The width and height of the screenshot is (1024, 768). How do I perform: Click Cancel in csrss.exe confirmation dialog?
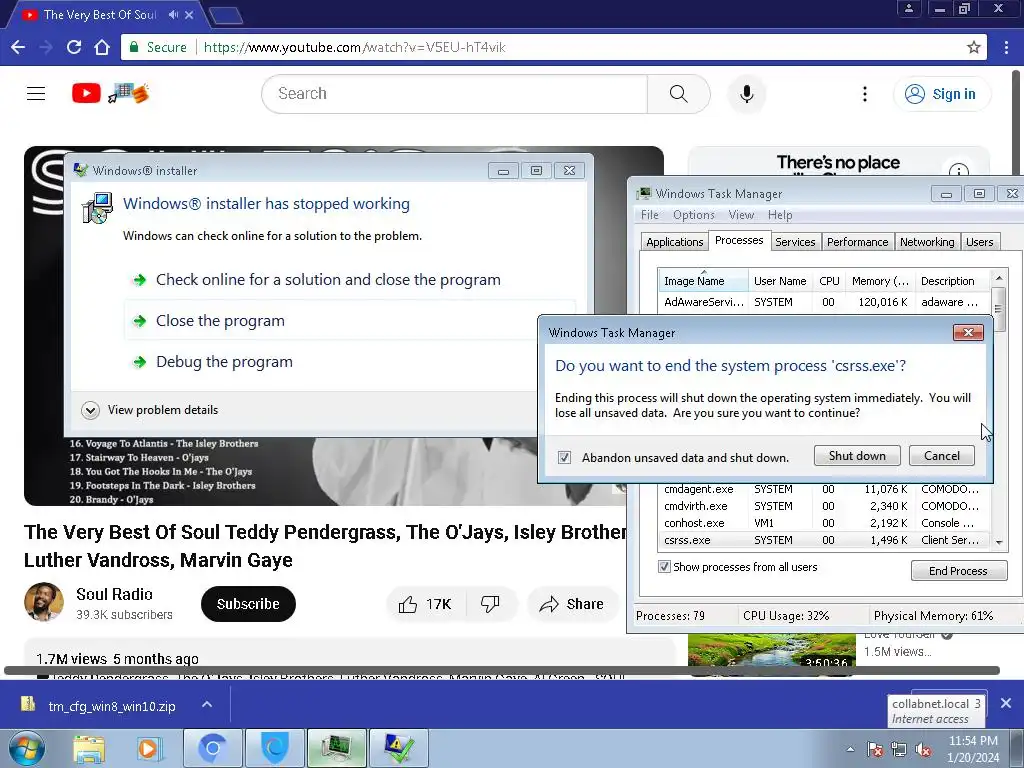(x=942, y=456)
